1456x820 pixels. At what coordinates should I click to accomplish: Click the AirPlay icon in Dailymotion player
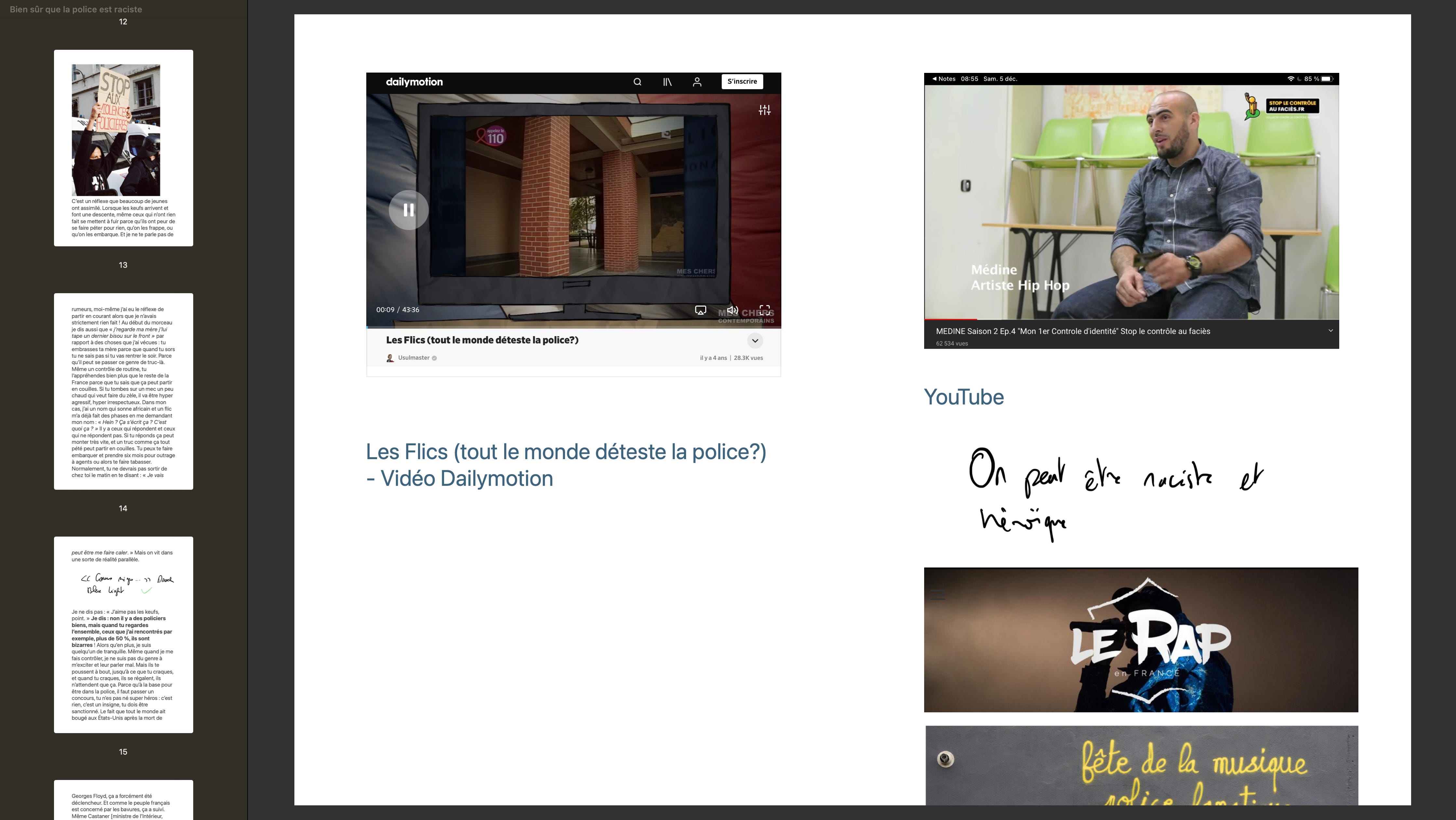[700, 310]
